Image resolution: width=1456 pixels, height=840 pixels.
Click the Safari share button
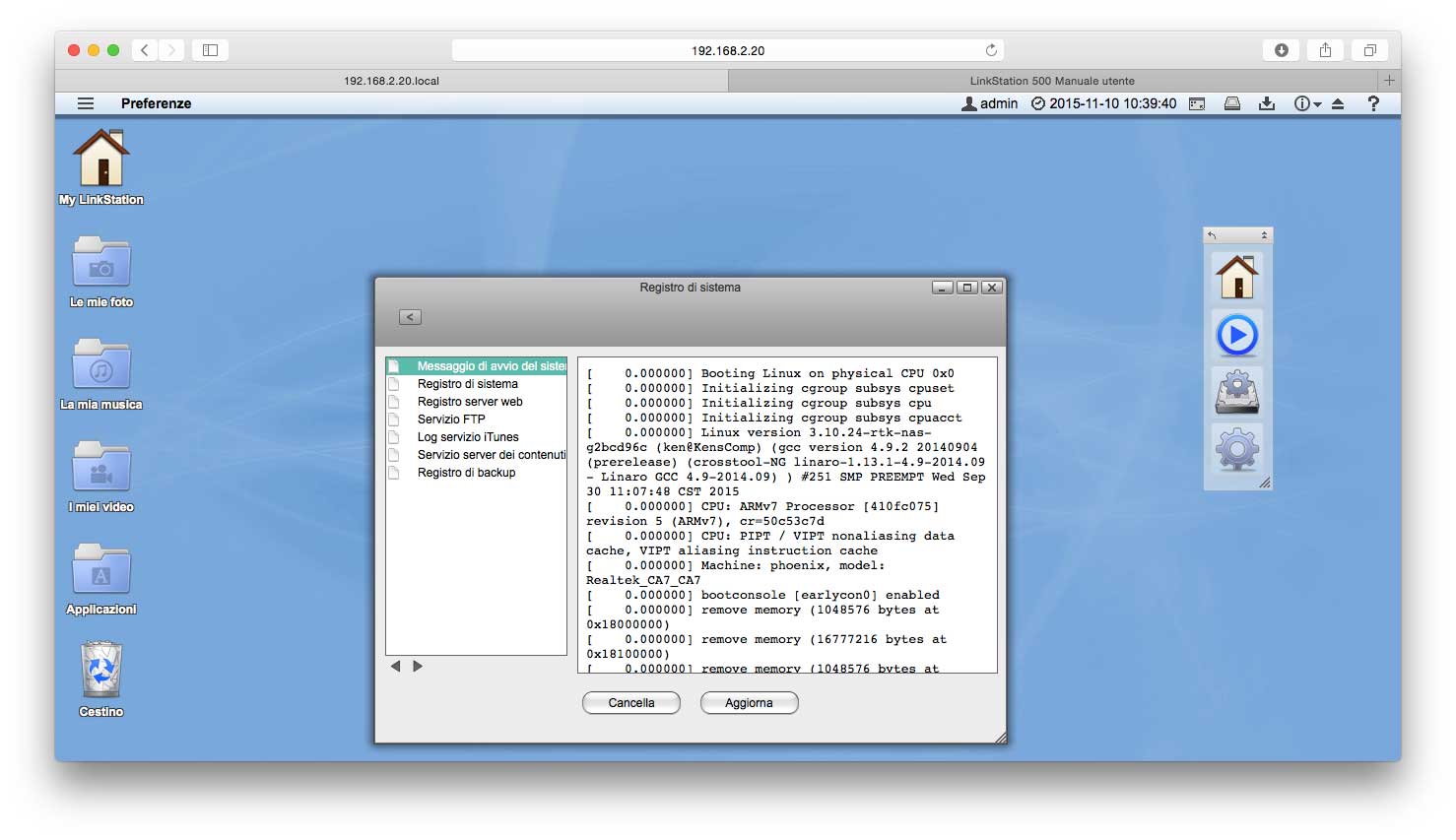tap(1325, 50)
